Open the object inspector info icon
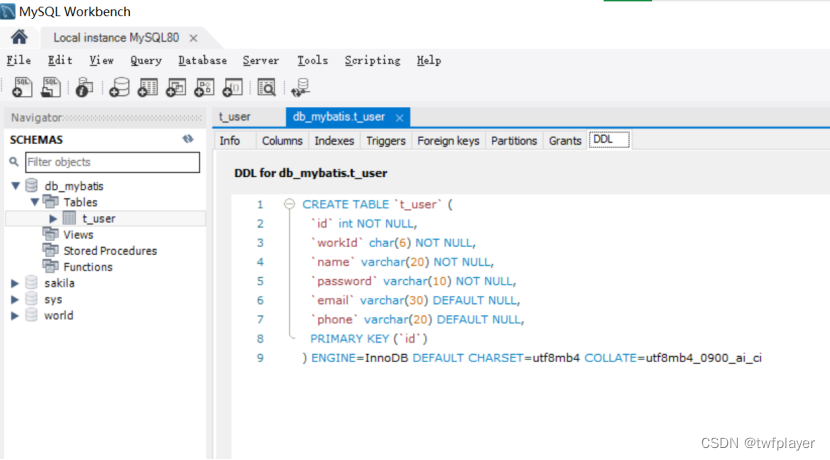 pos(84,87)
